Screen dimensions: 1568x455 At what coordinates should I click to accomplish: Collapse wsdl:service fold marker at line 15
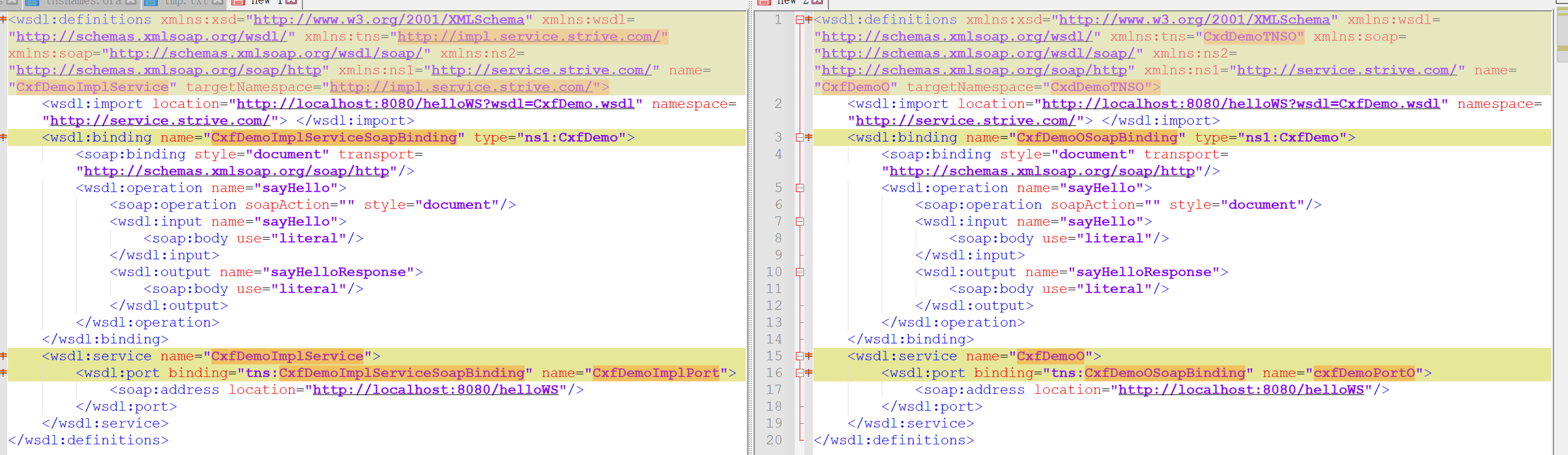[799, 356]
